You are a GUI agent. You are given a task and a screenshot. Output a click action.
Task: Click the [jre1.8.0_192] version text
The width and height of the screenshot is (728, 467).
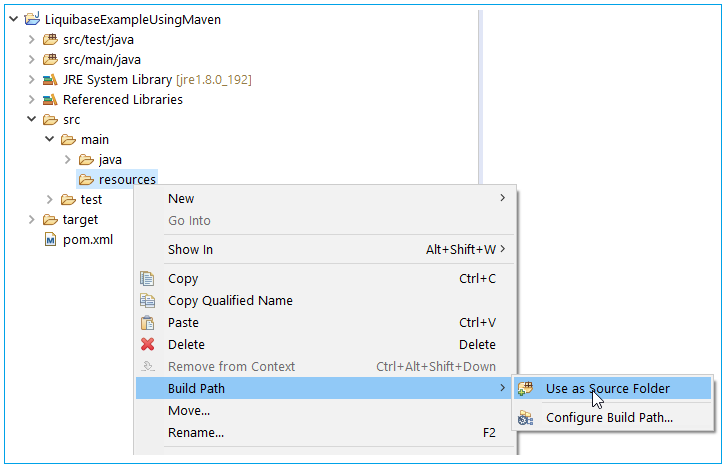tap(214, 80)
